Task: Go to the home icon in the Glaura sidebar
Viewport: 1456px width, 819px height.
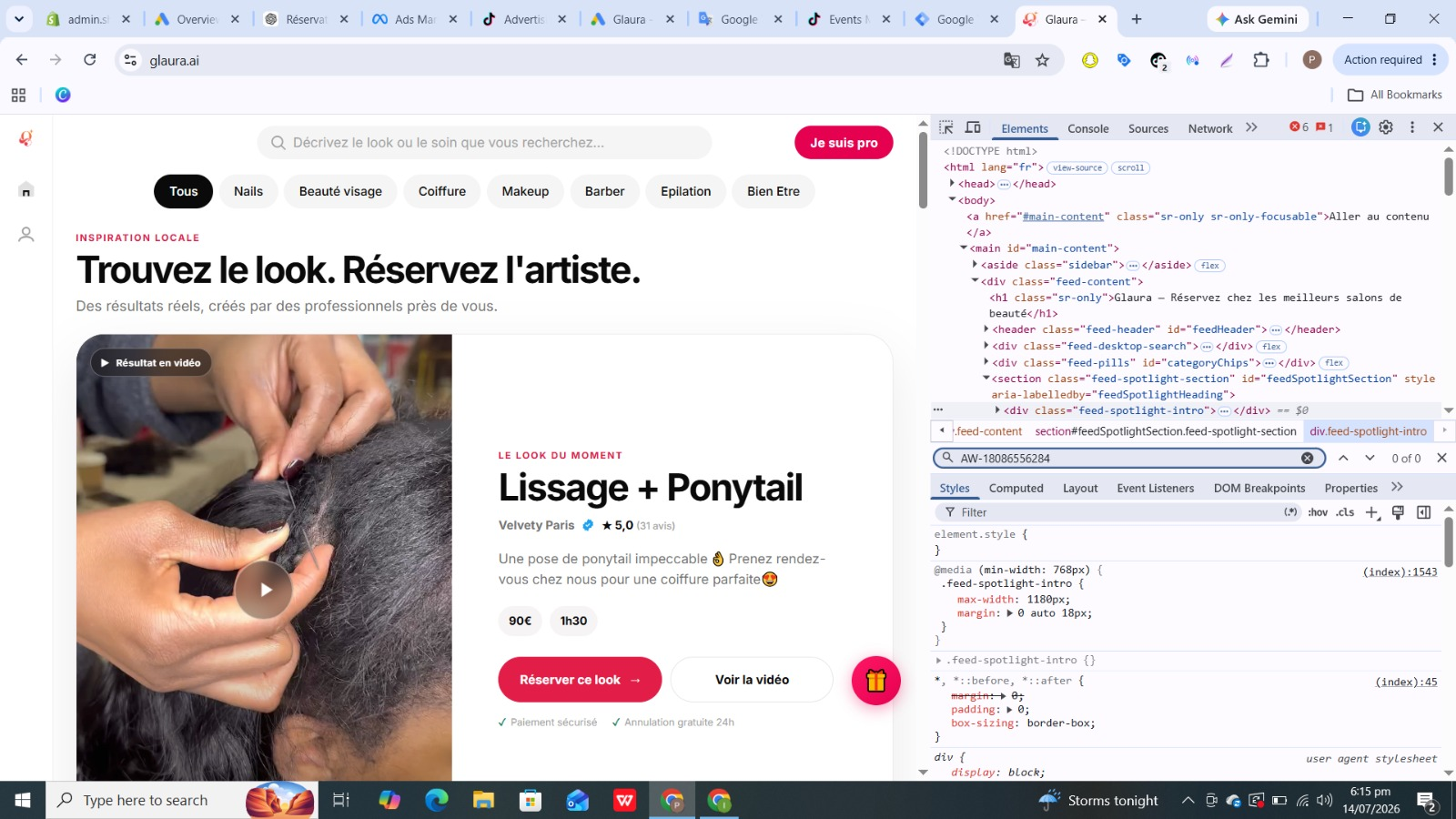Action: (x=26, y=190)
